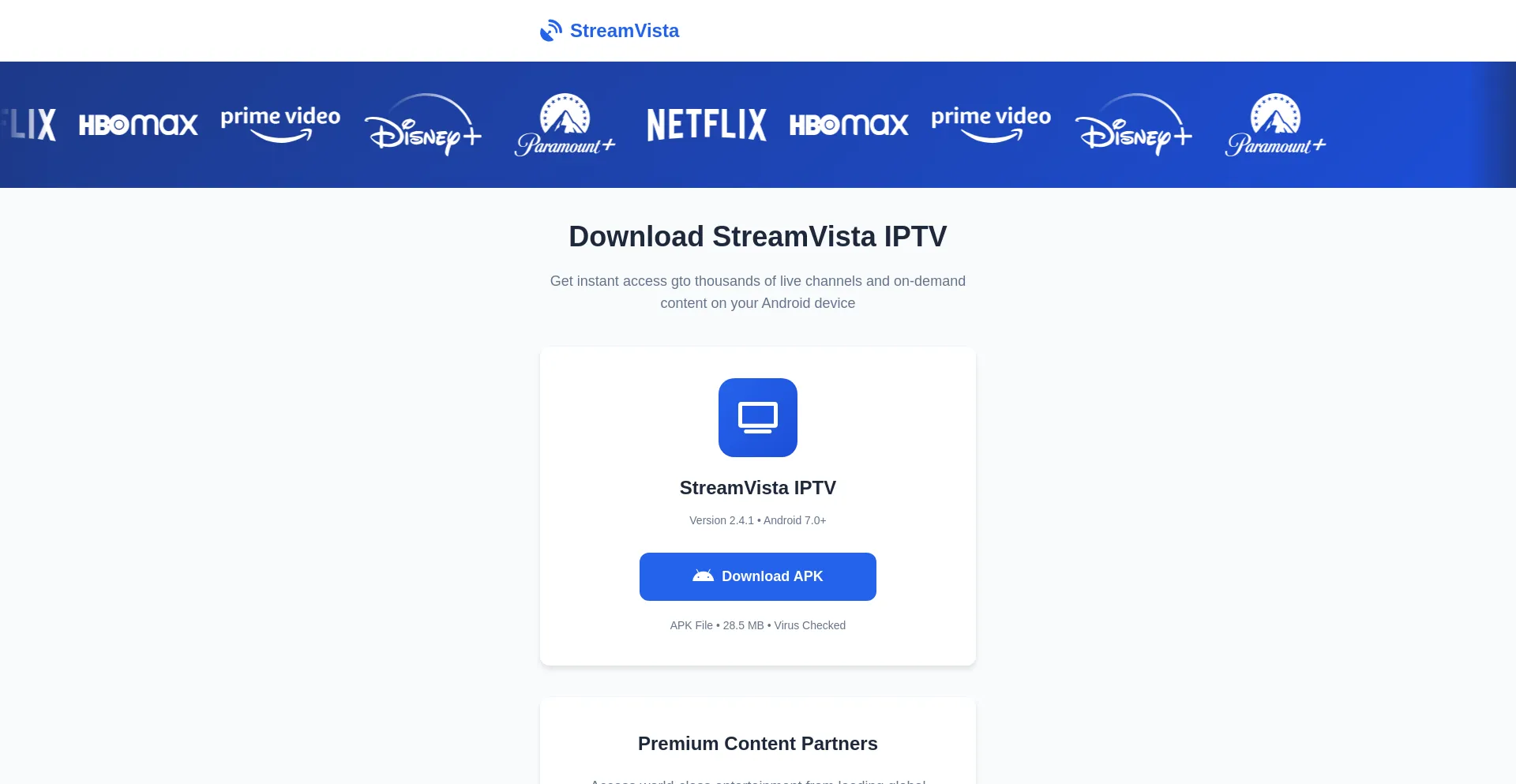Click the Version 2.4.1 Android 7.0+ text
Viewport: 1516px width, 784px height.
(758, 520)
